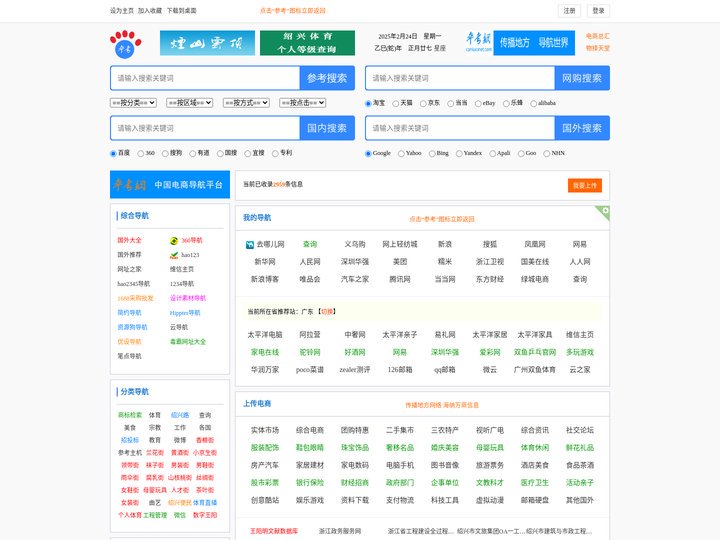The image size is (720, 540).
Task: Select the 京东 radio button
Action: pyautogui.click(x=423, y=104)
